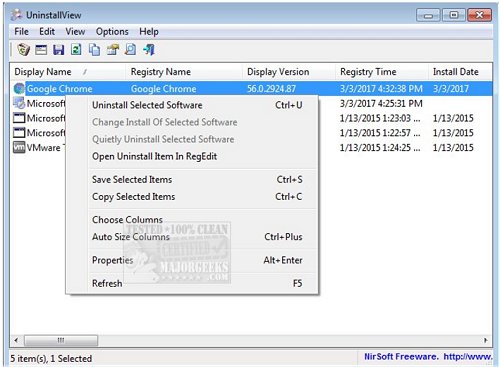Screen dimensions: 500x367
Task: Click icon of Microsoft row registered 1:22:57
Action: tap(19, 133)
